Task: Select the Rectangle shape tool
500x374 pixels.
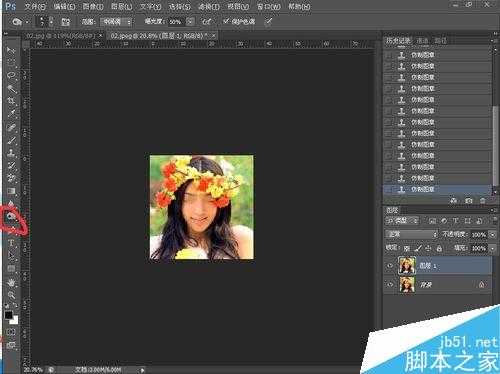Action: point(11,269)
